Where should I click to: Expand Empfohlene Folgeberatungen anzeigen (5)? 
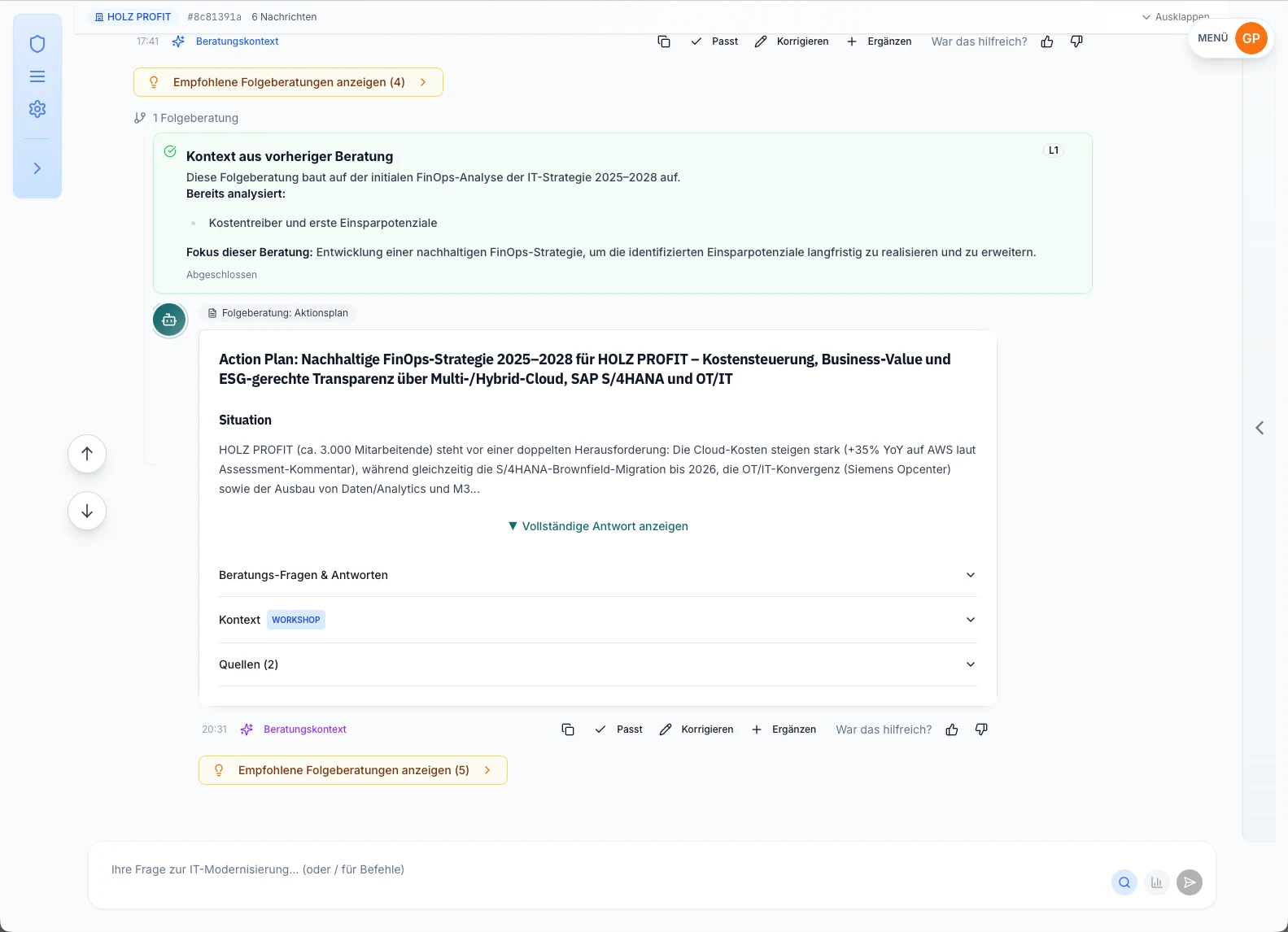(x=353, y=770)
